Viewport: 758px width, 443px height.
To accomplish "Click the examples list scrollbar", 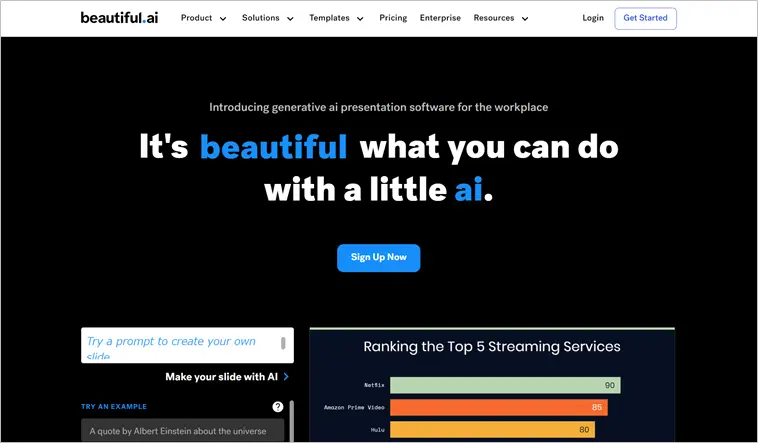I will point(291,420).
